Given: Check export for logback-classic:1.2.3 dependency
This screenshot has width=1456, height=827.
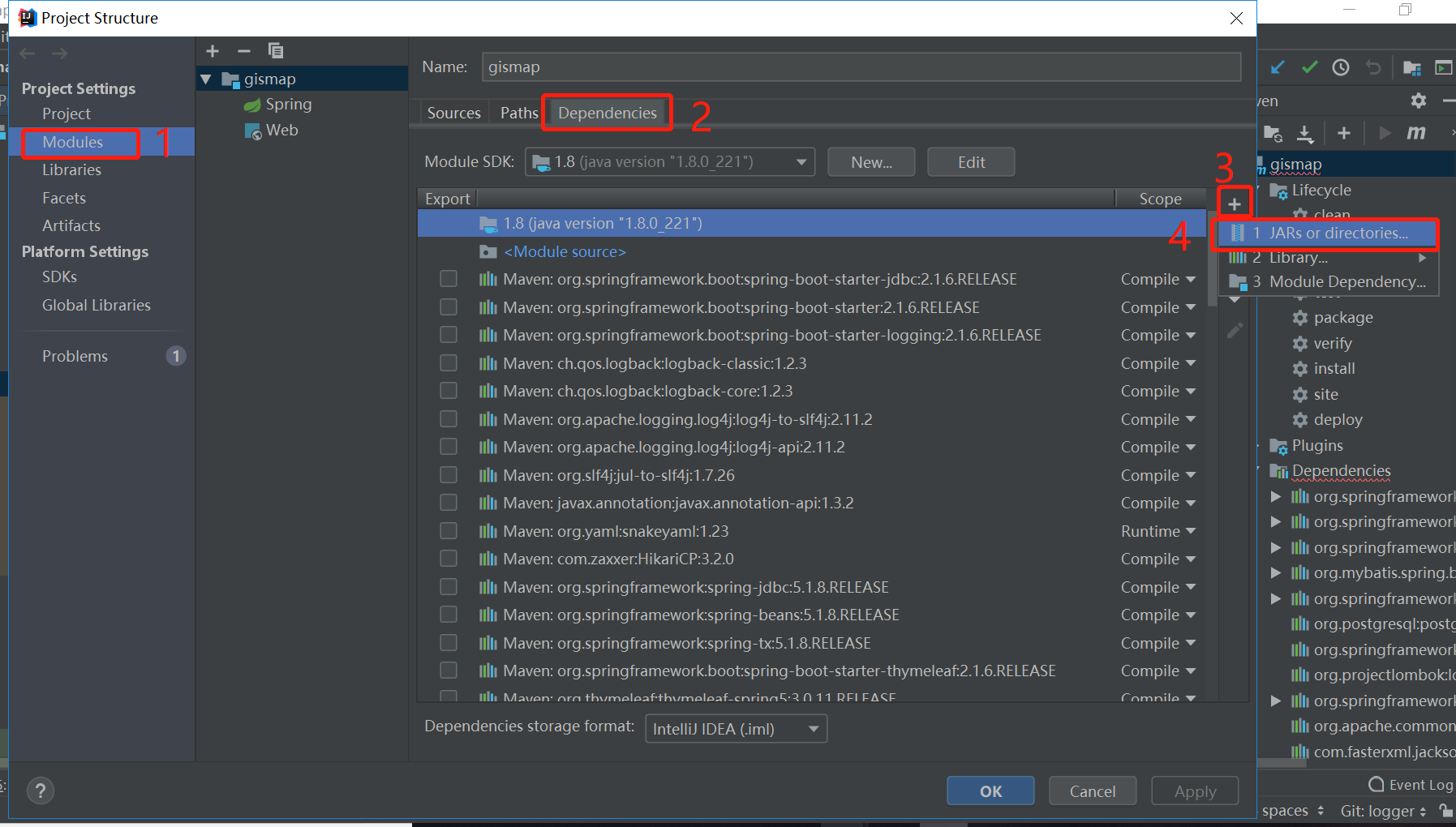Looking at the screenshot, I should pyautogui.click(x=449, y=363).
